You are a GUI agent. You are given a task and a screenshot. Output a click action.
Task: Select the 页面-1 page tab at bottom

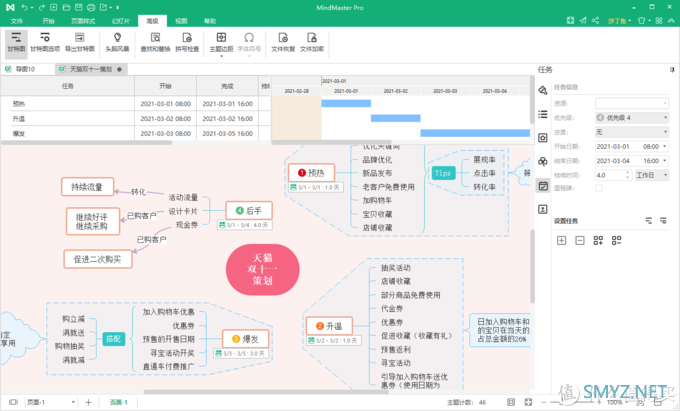(118, 402)
